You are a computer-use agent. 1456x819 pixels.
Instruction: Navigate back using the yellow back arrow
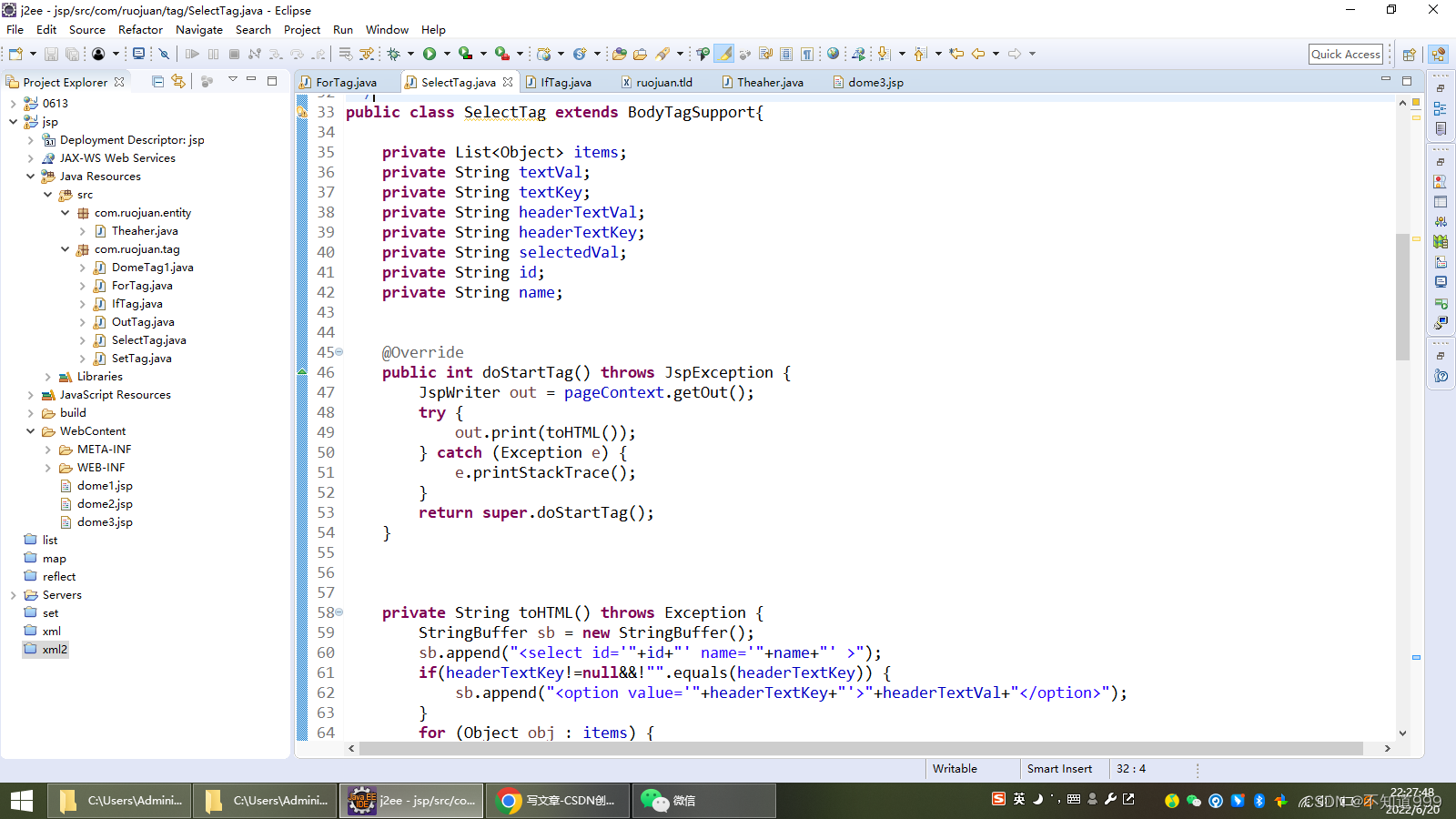click(978, 54)
